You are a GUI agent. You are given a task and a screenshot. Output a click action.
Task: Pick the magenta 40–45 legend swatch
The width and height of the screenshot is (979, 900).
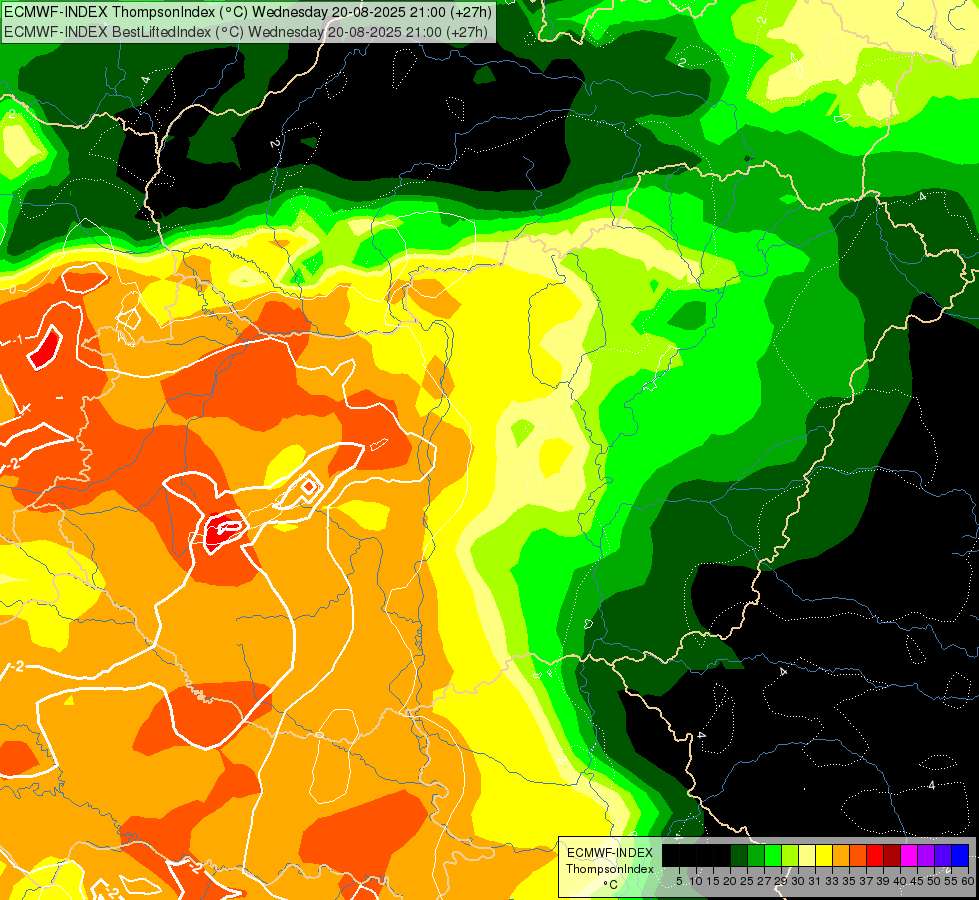pos(908,855)
